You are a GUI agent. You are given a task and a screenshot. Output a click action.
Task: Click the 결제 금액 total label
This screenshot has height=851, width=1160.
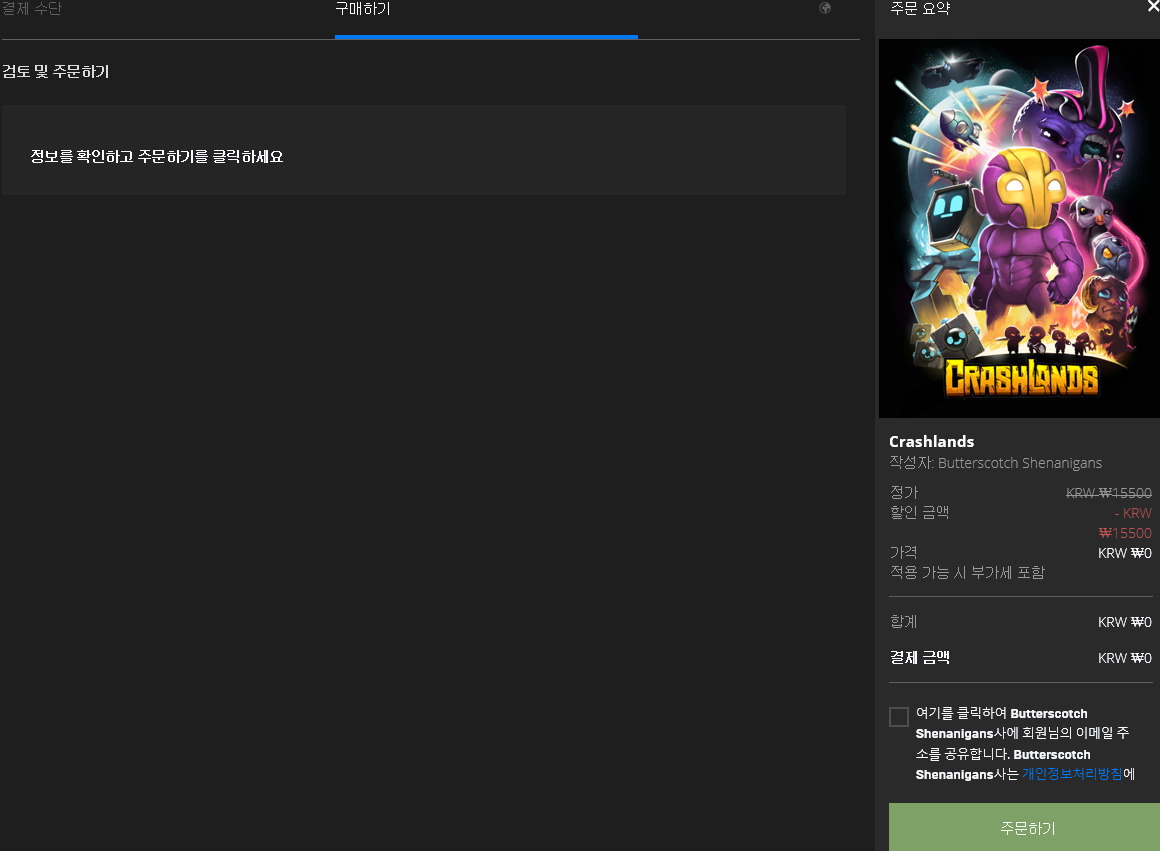[x=920, y=658]
